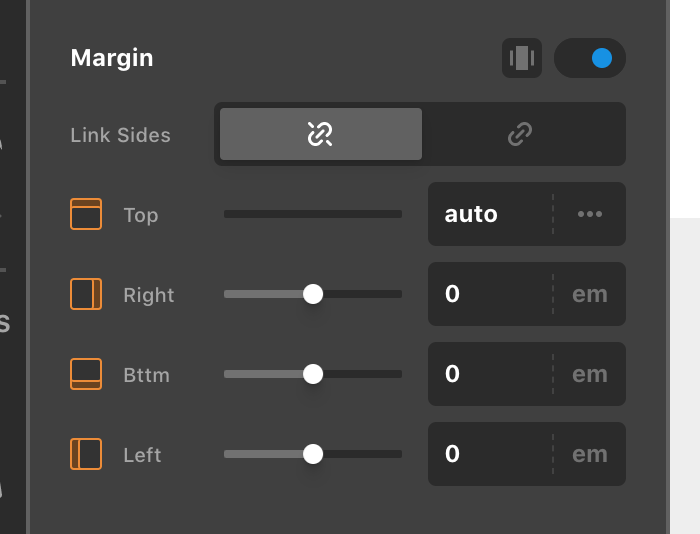Select the unlinked sides option
Viewport: 700px width, 534px height.
click(321, 134)
